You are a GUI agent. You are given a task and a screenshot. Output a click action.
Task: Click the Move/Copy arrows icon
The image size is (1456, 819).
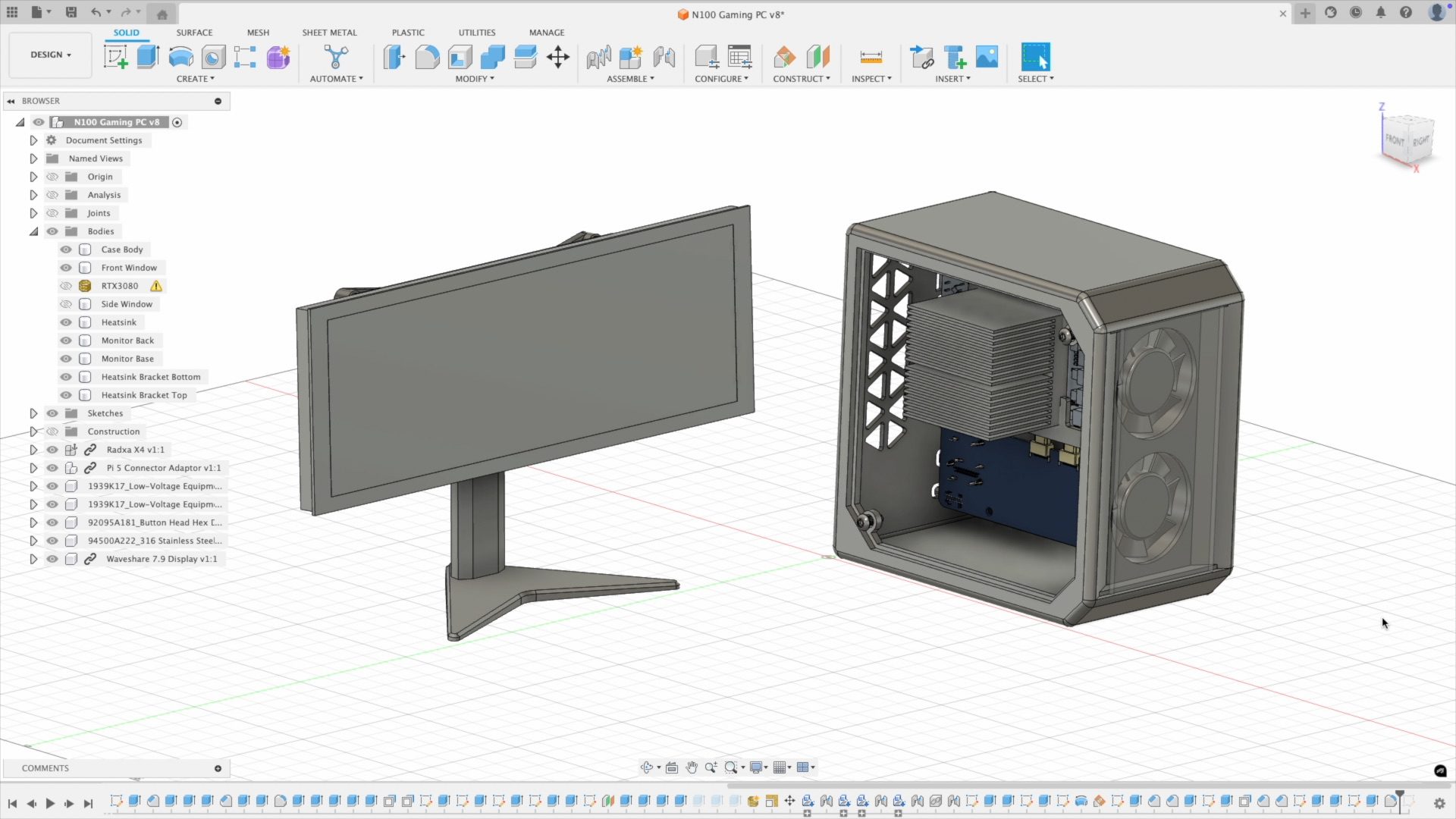(558, 57)
